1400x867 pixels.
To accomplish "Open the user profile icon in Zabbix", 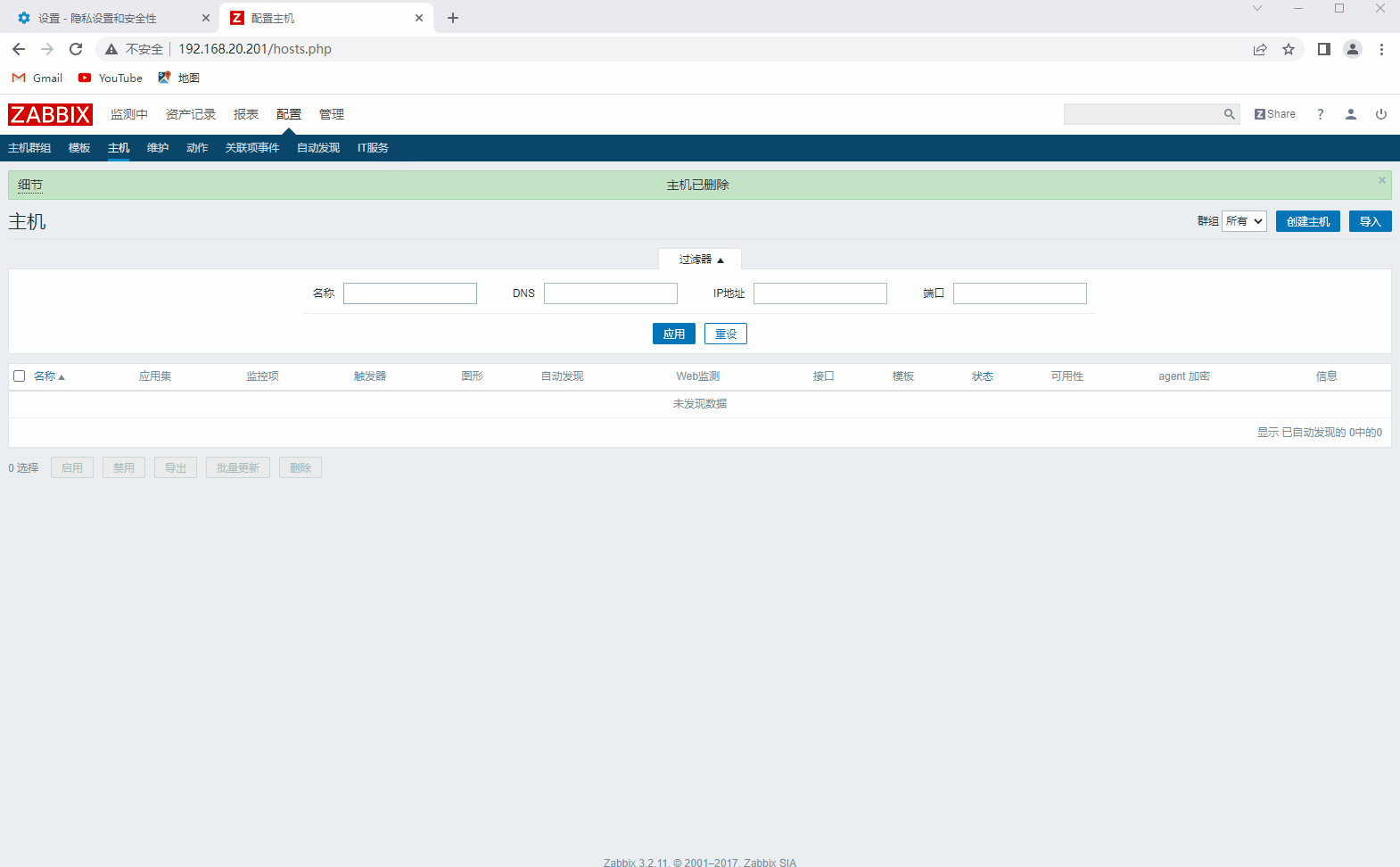I will click(x=1350, y=114).
